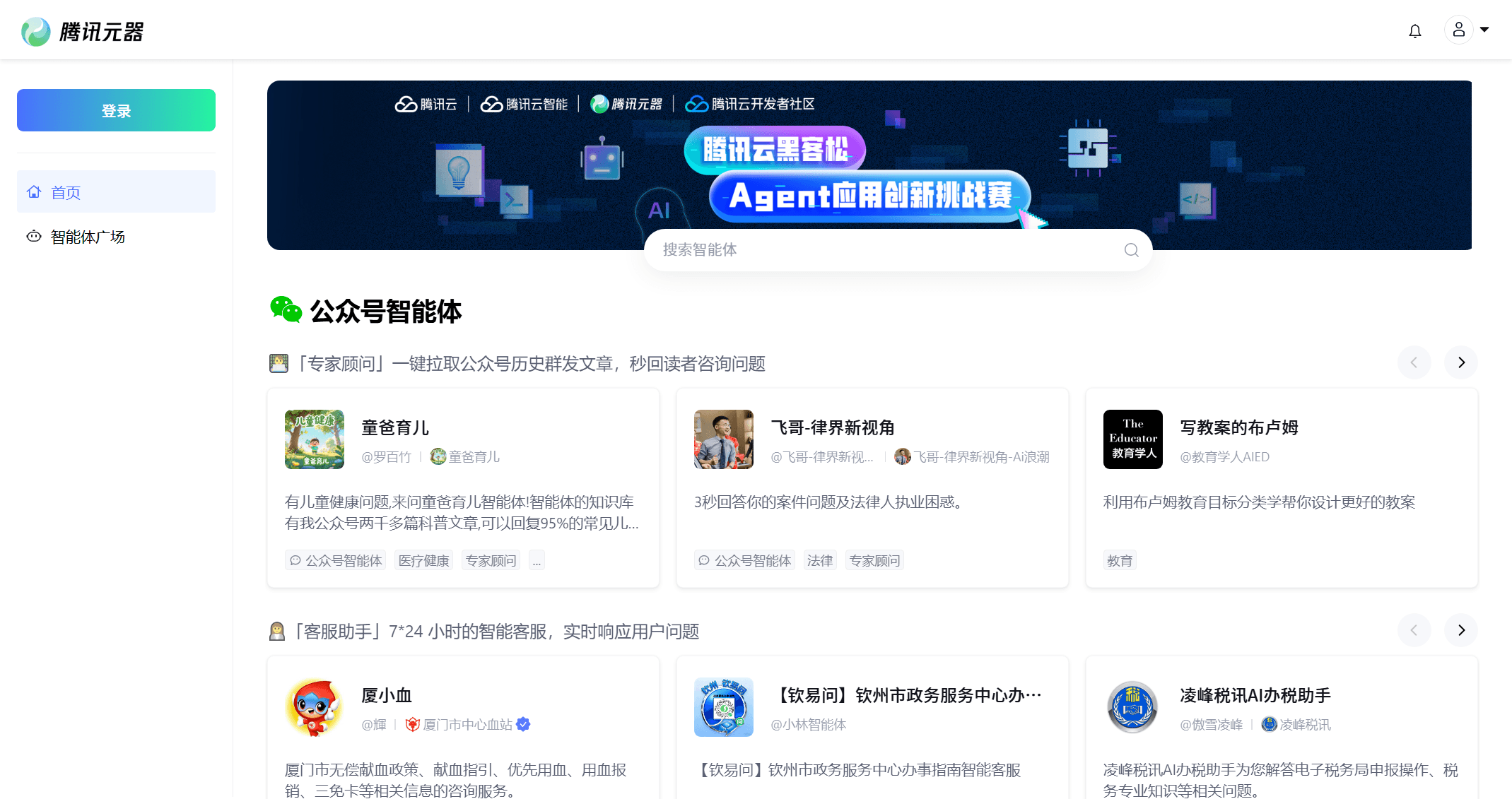Click the 飞哥-律界新视角 profile photo
Screen dimensions: 1512x799
point(723,439)
